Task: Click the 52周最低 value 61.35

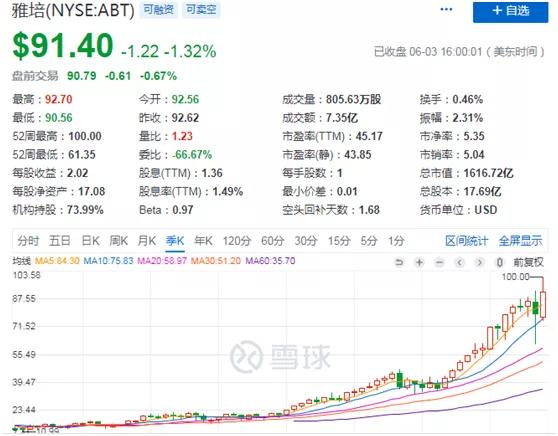Action: coord(82,155)
